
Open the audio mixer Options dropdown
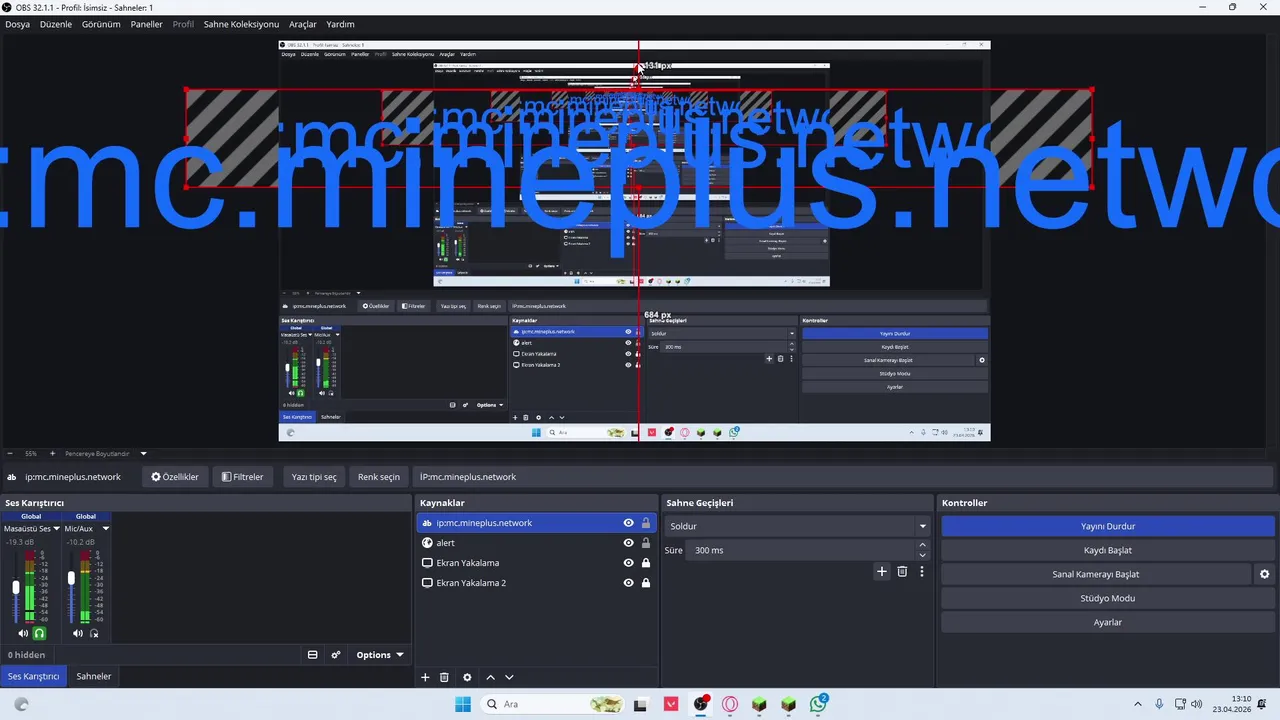tap(380, 655)
